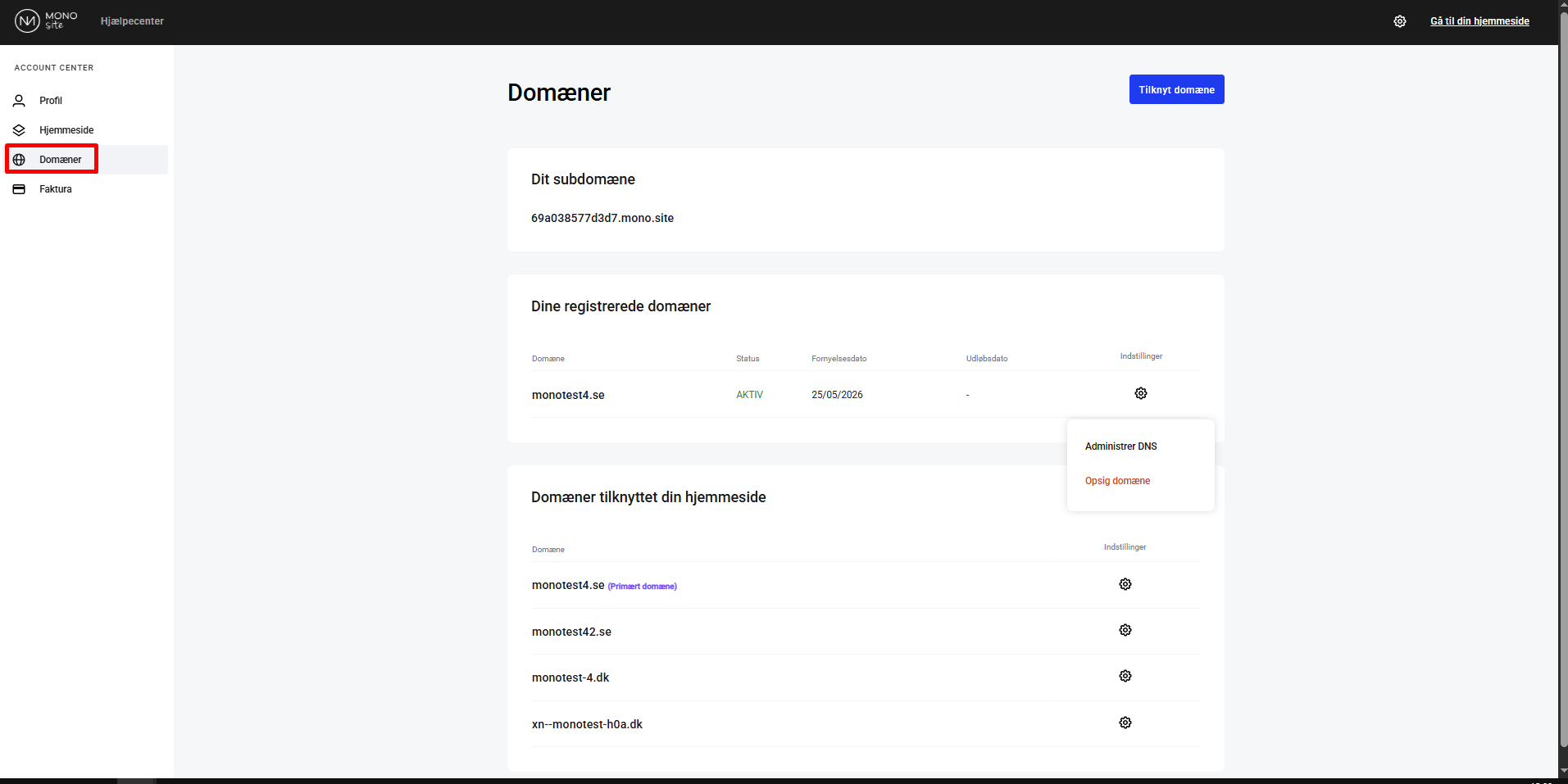Click the Domæner globe icon in sidebar

pos(19,160)
